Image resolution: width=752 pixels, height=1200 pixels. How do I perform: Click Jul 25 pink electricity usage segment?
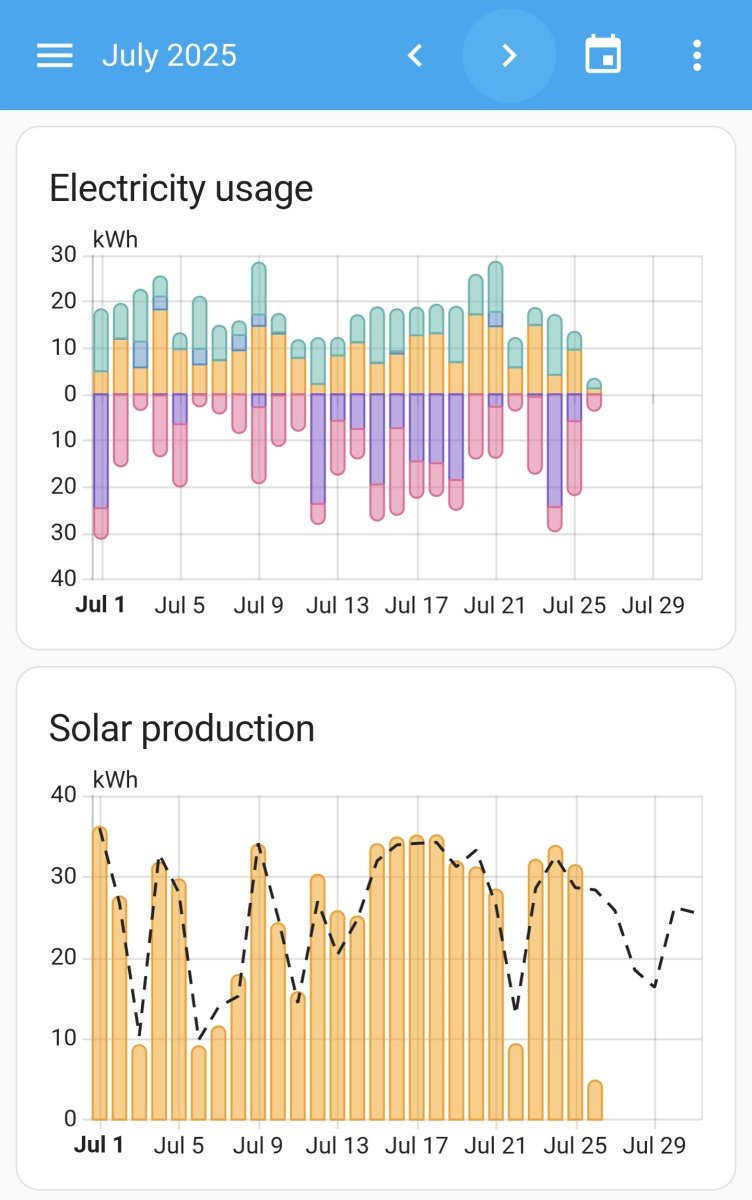pos(575,457)
